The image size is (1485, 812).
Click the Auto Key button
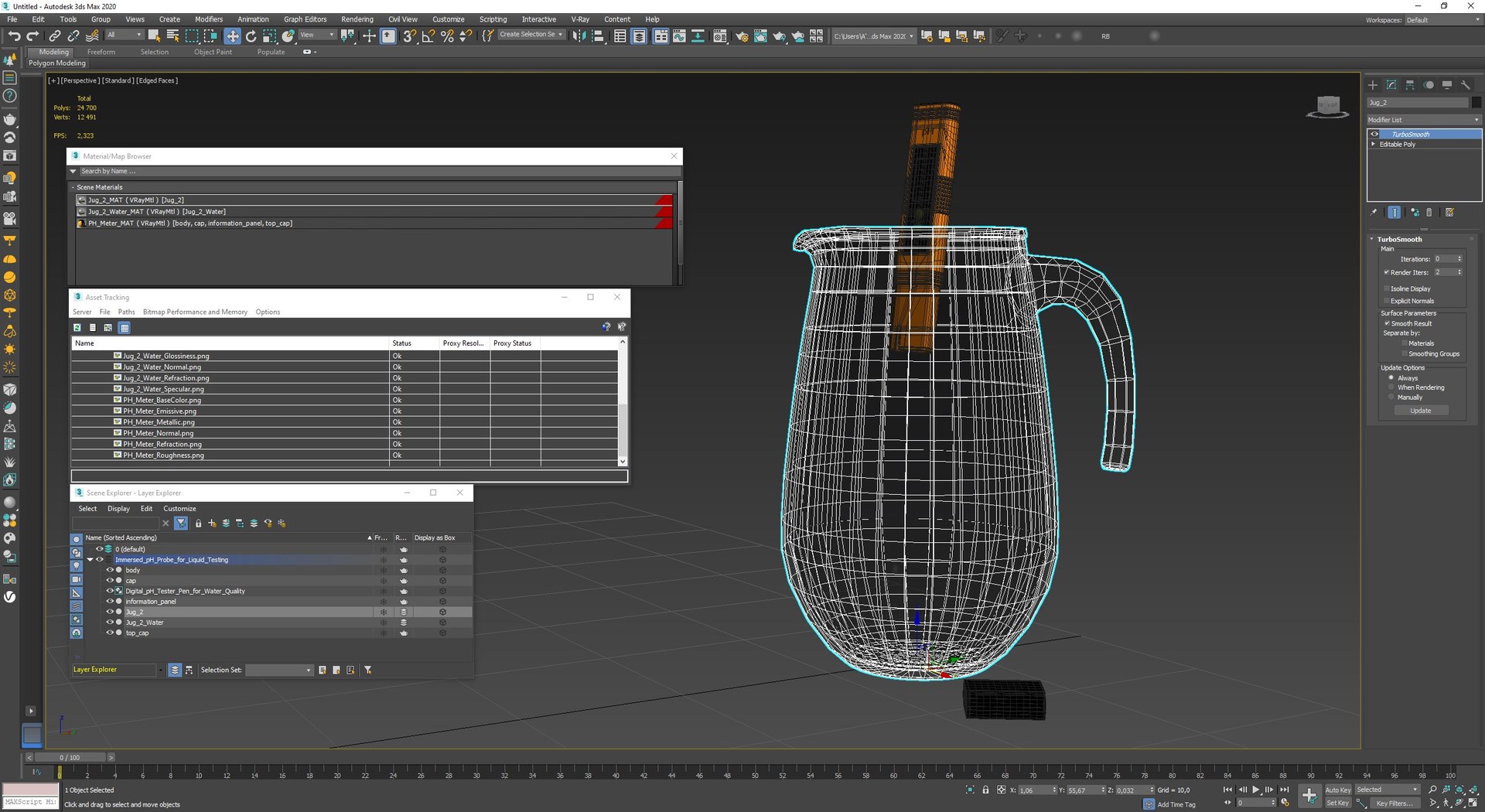(1338, 790)
